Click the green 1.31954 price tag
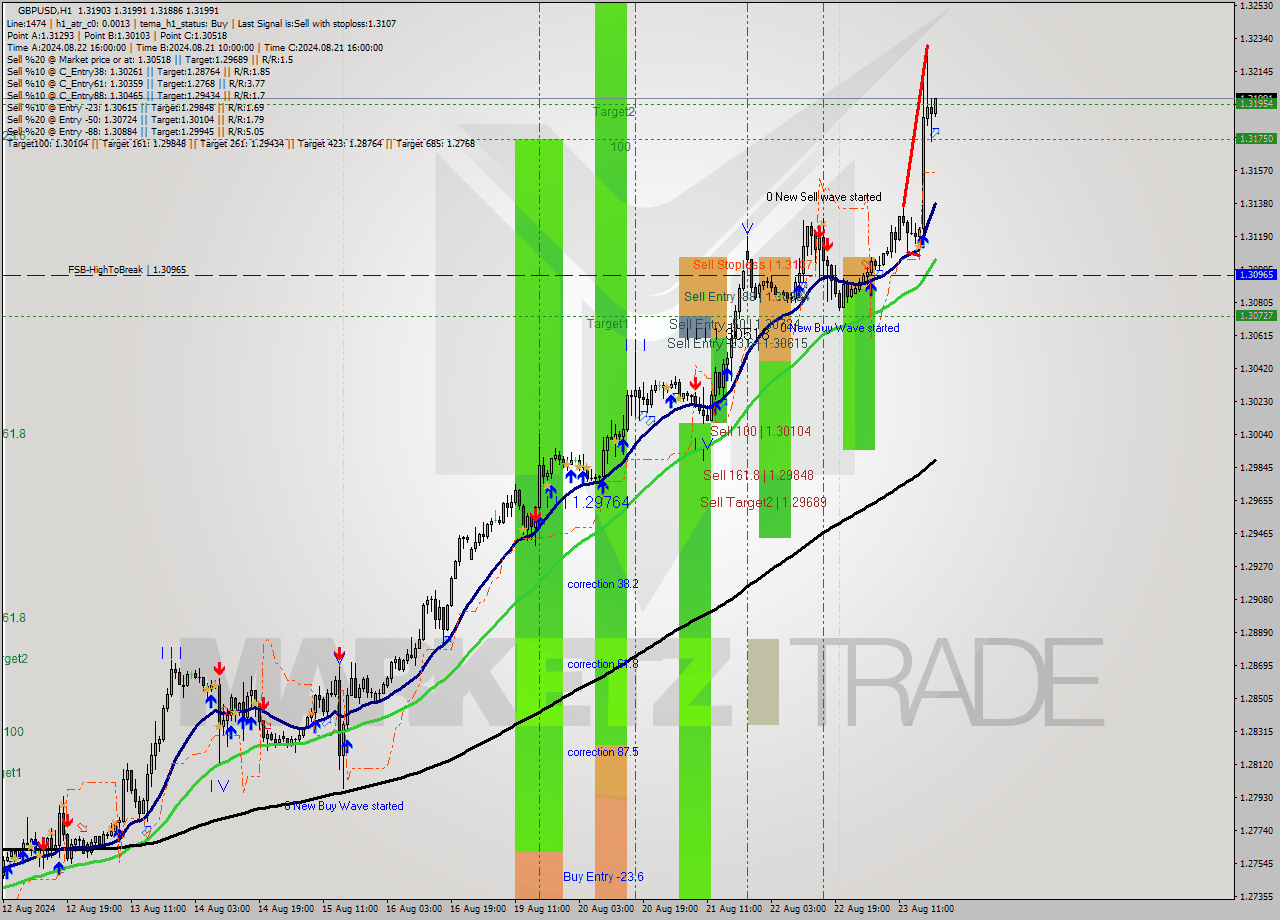1280x920 pixels. coord(1256,103)
